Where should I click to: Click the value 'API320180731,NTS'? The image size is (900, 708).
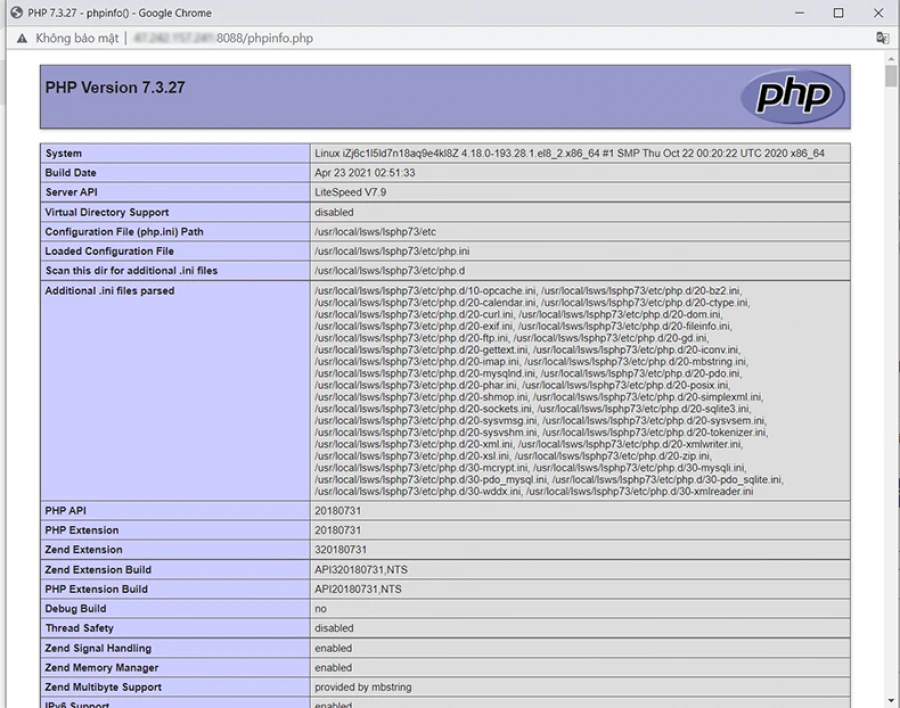tap(361, 570)
